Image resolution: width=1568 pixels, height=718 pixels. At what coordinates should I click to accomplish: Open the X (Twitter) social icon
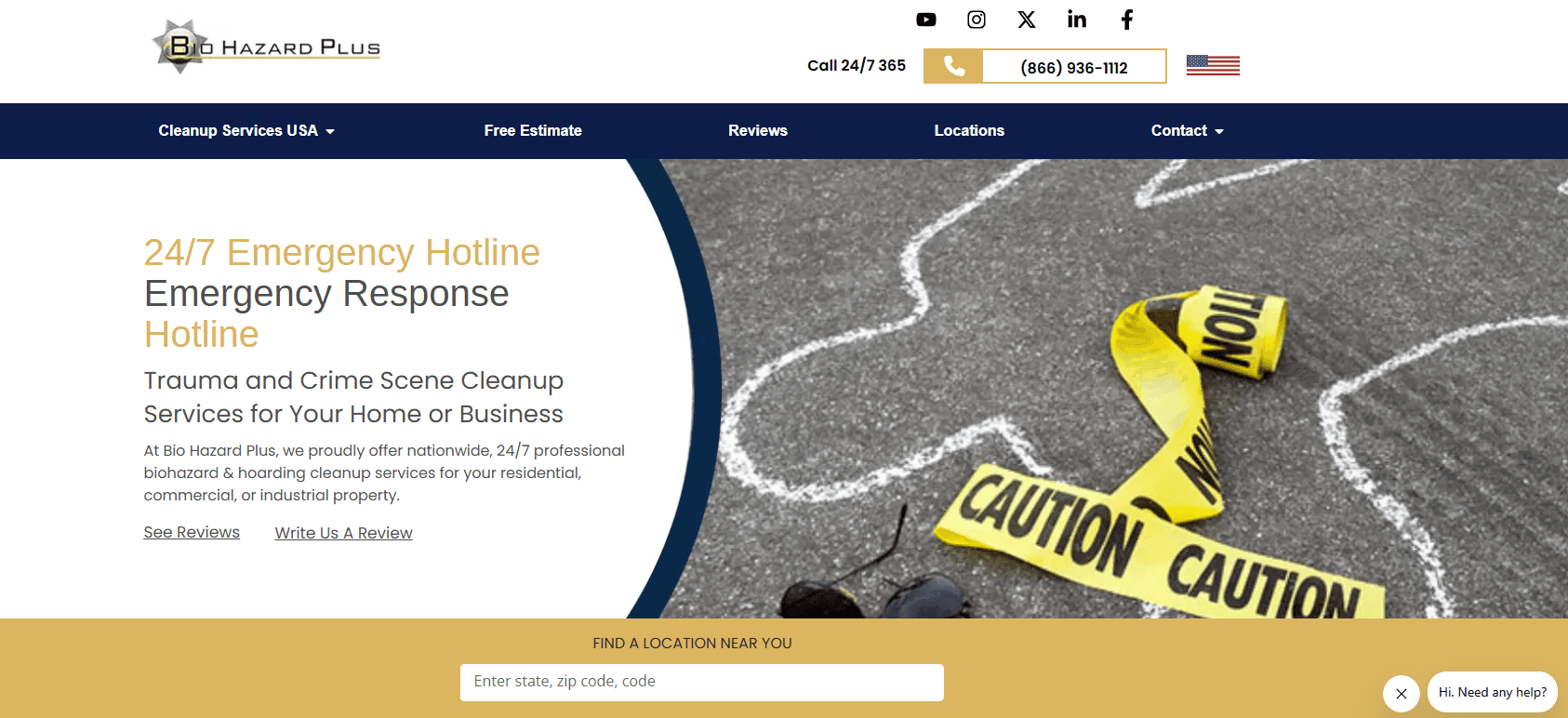(1027, 20)
